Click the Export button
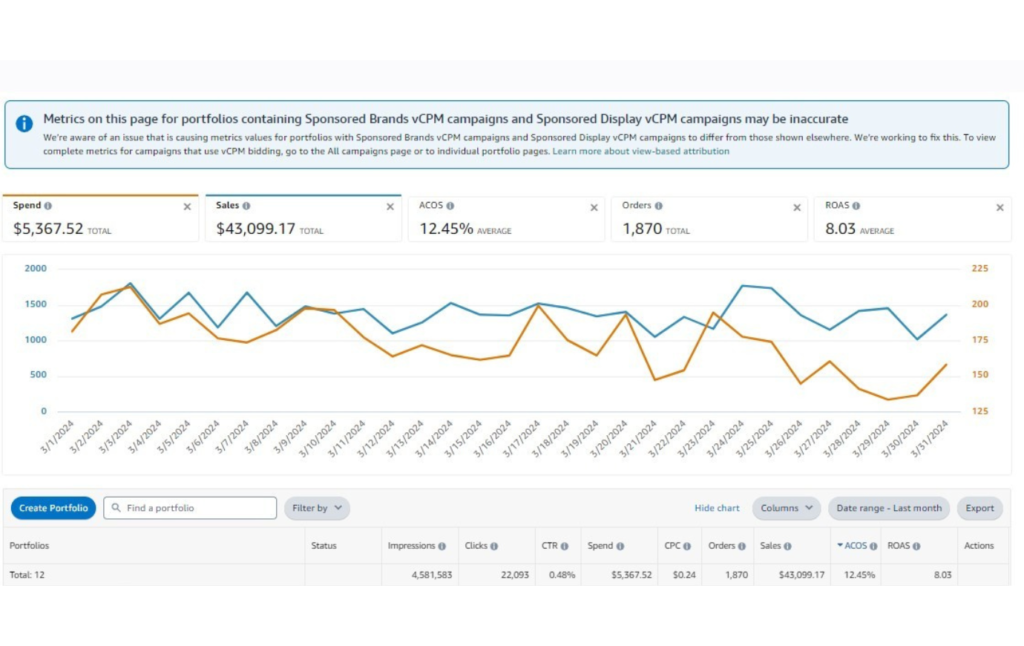Image resolution: width=1024 pixels, height=646 pixels. [980, 508]
